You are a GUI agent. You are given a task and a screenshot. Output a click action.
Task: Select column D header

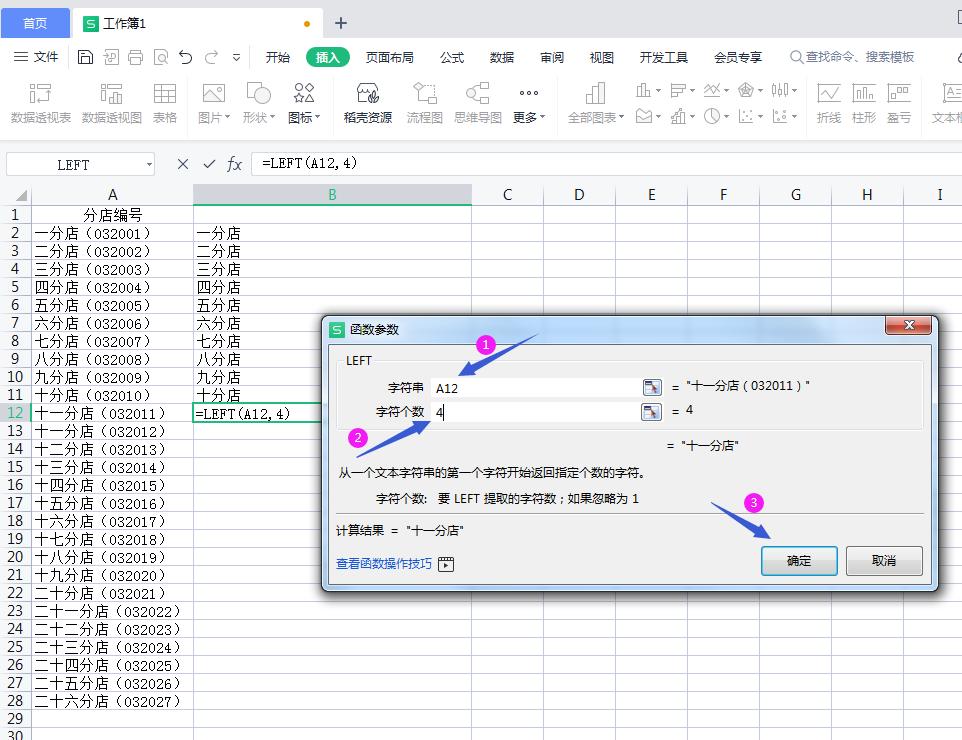click(x=579, y=195)
